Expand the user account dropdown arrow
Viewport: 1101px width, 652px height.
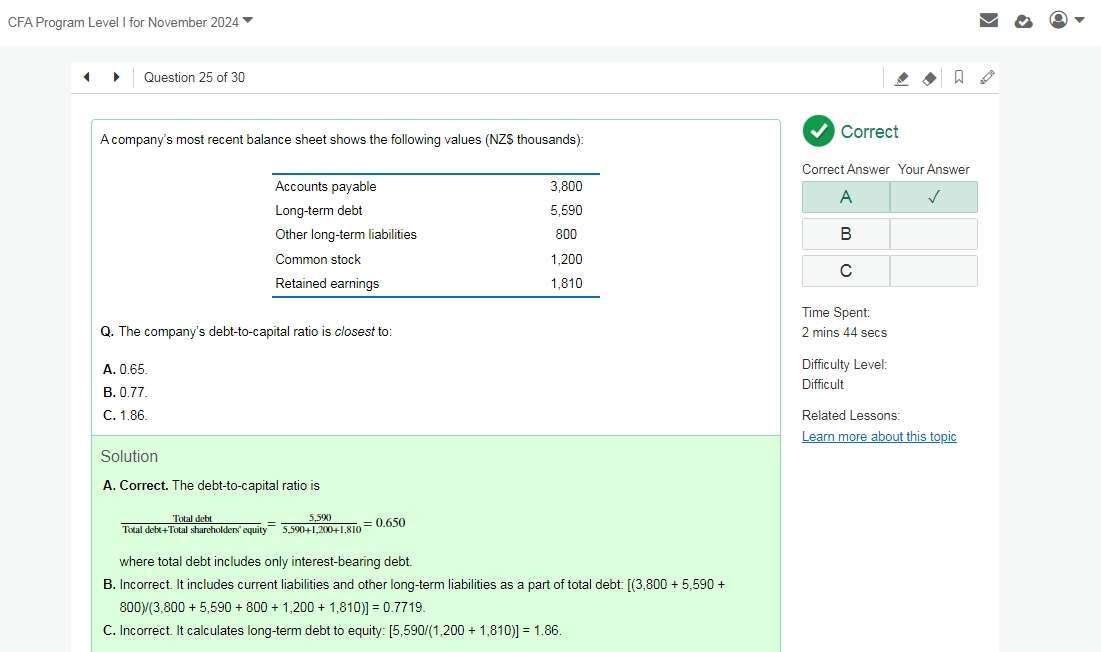tap(1079, 20)
